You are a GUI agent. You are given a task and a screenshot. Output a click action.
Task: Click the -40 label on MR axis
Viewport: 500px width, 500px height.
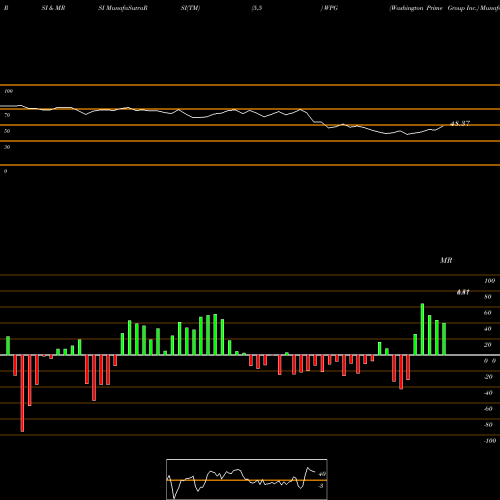point(488,393)
